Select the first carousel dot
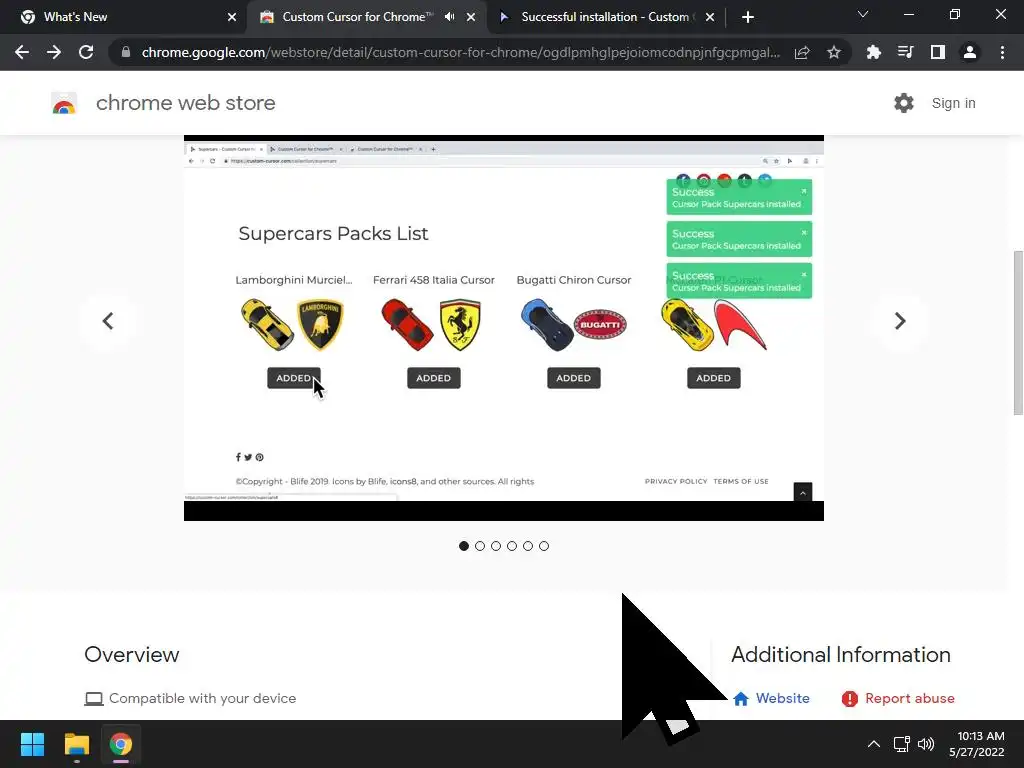The image size is (1024, 768). pyautogui.click(x=464, y=546)
